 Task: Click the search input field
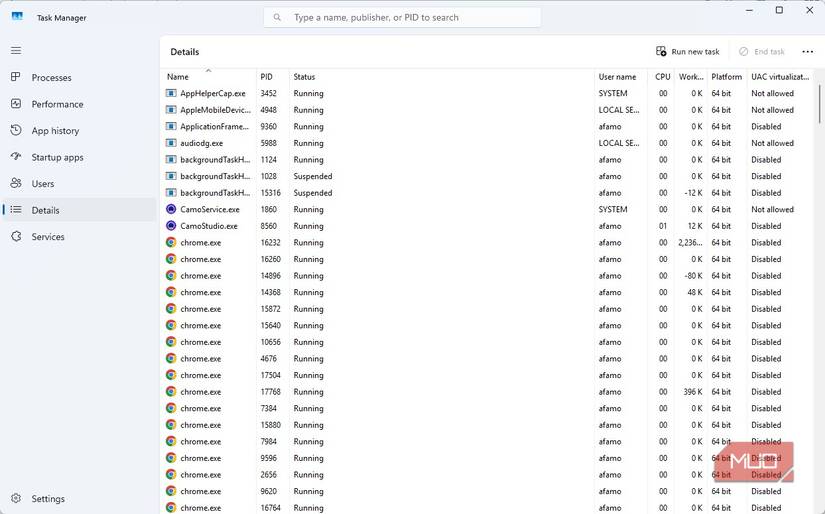tap(402, 17)
